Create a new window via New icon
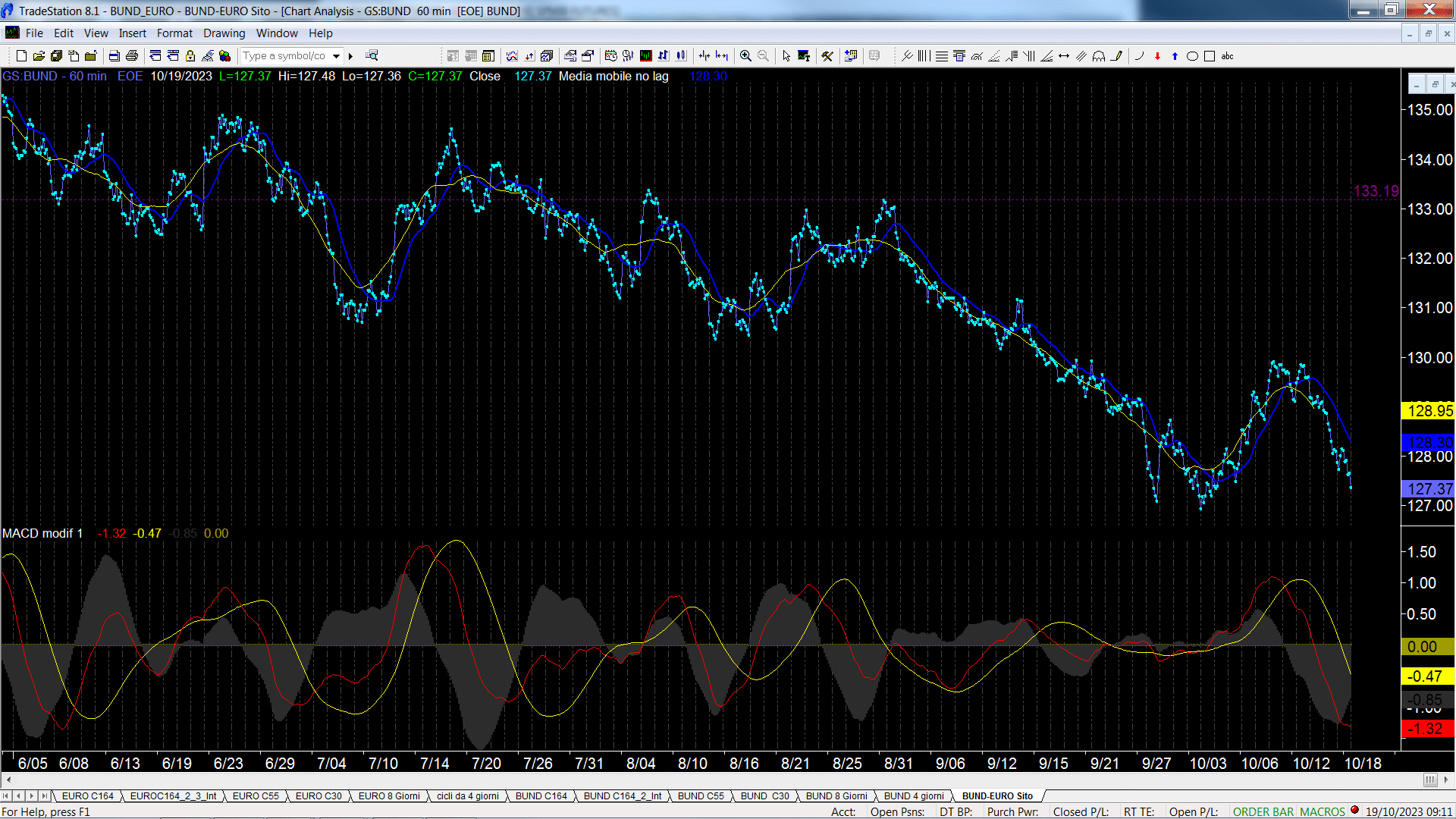Image resolution: width=1456 pixels, height=819 pixels. tap(21, 56)
